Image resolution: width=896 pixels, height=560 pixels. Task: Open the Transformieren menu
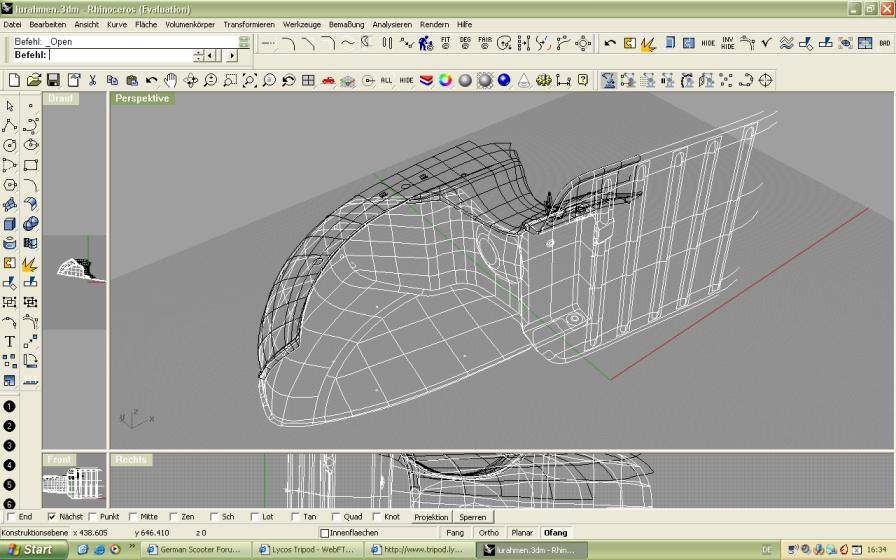(x=249, y=24)
